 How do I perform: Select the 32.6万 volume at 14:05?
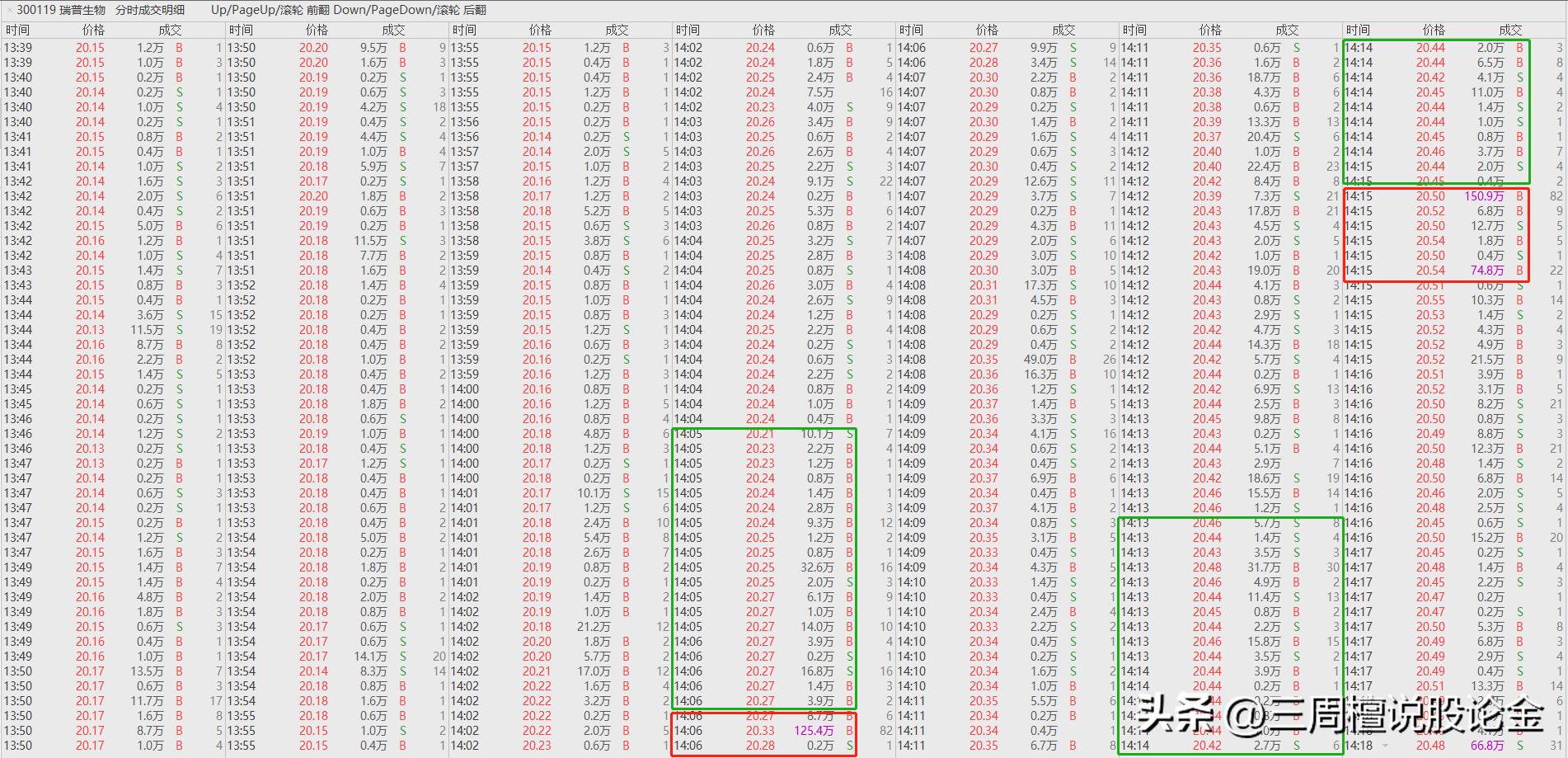point(817,567)
